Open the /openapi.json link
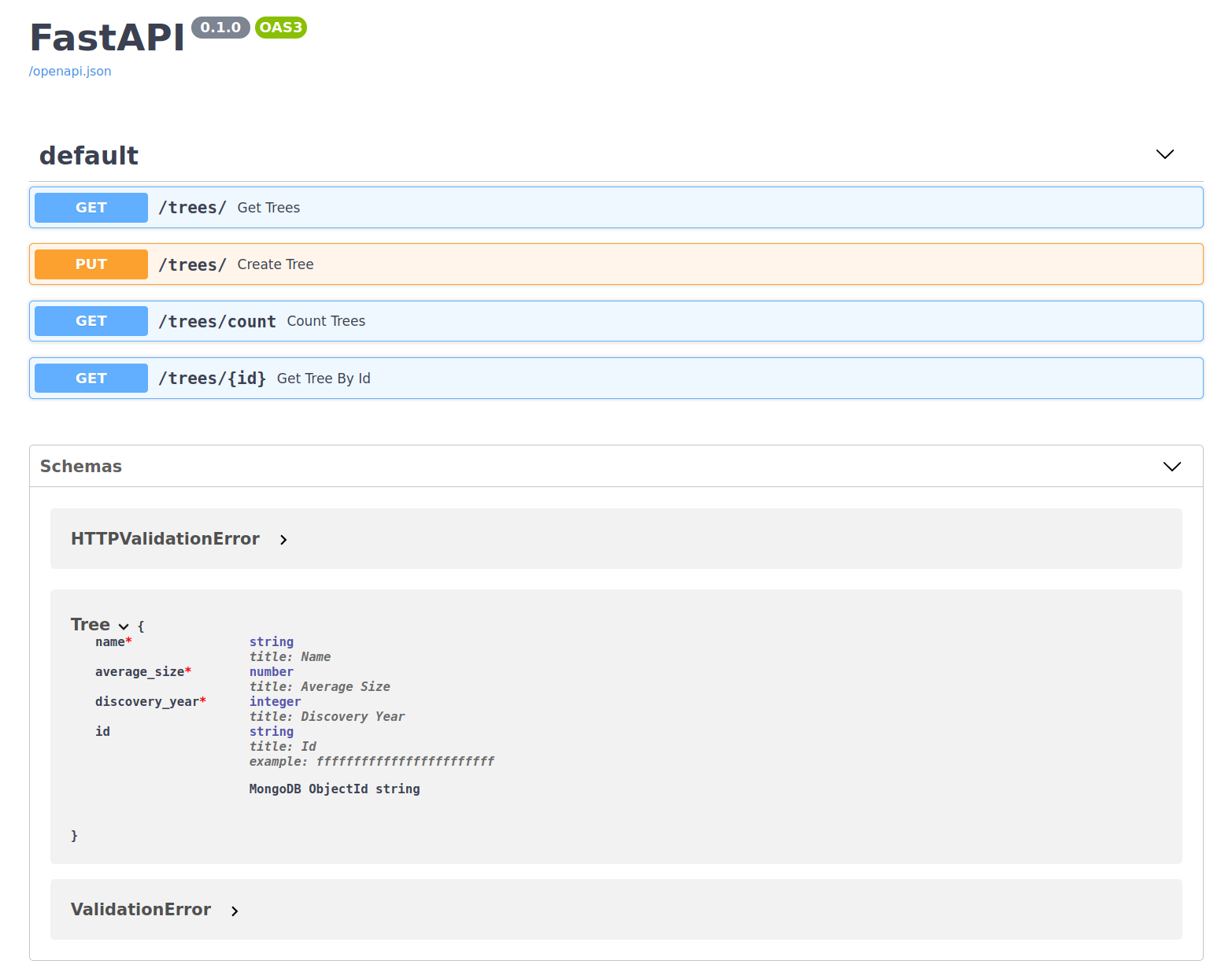This screenshot has height=979, width=1232. click(x=70, y=71)
